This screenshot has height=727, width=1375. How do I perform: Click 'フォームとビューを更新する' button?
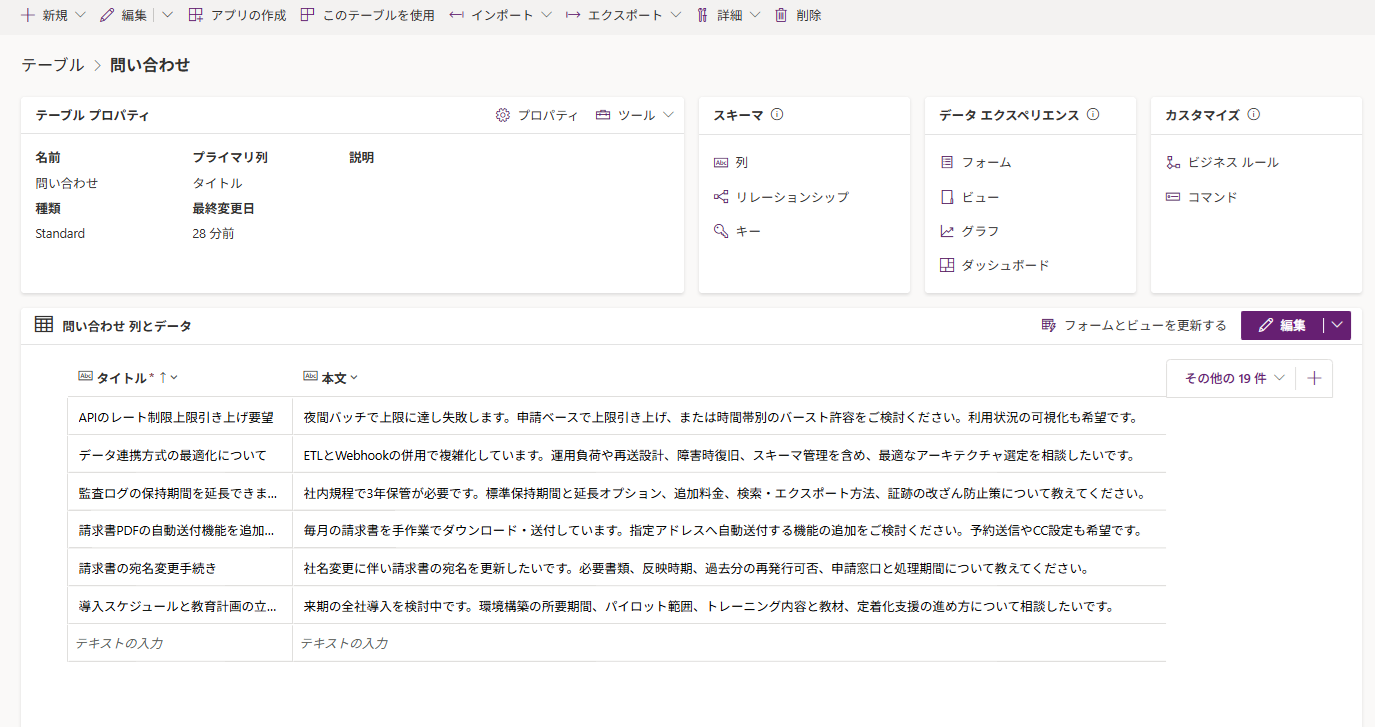tap(1134, 325)
